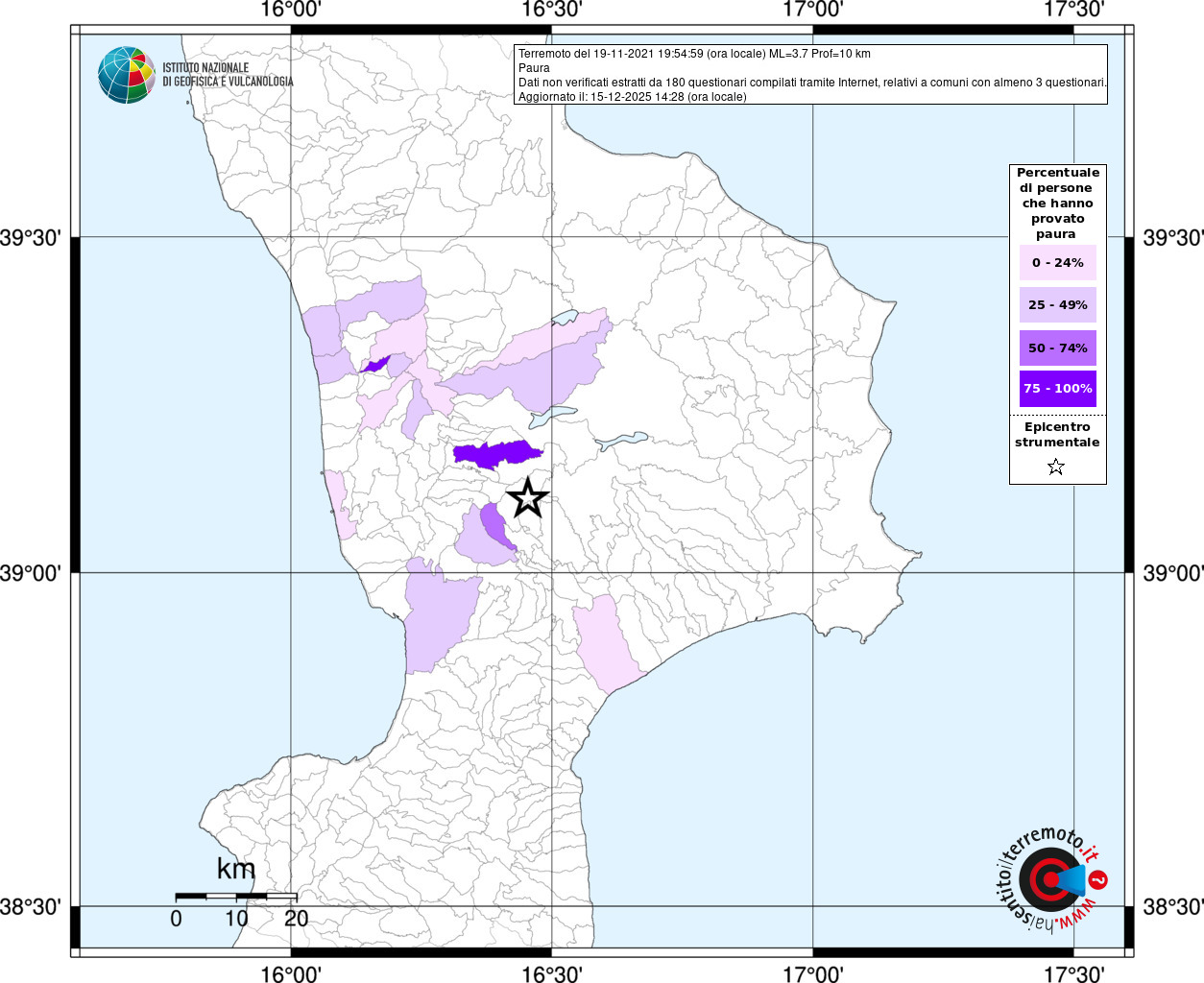Click the top axis label 17°00'

pos(813,10)
